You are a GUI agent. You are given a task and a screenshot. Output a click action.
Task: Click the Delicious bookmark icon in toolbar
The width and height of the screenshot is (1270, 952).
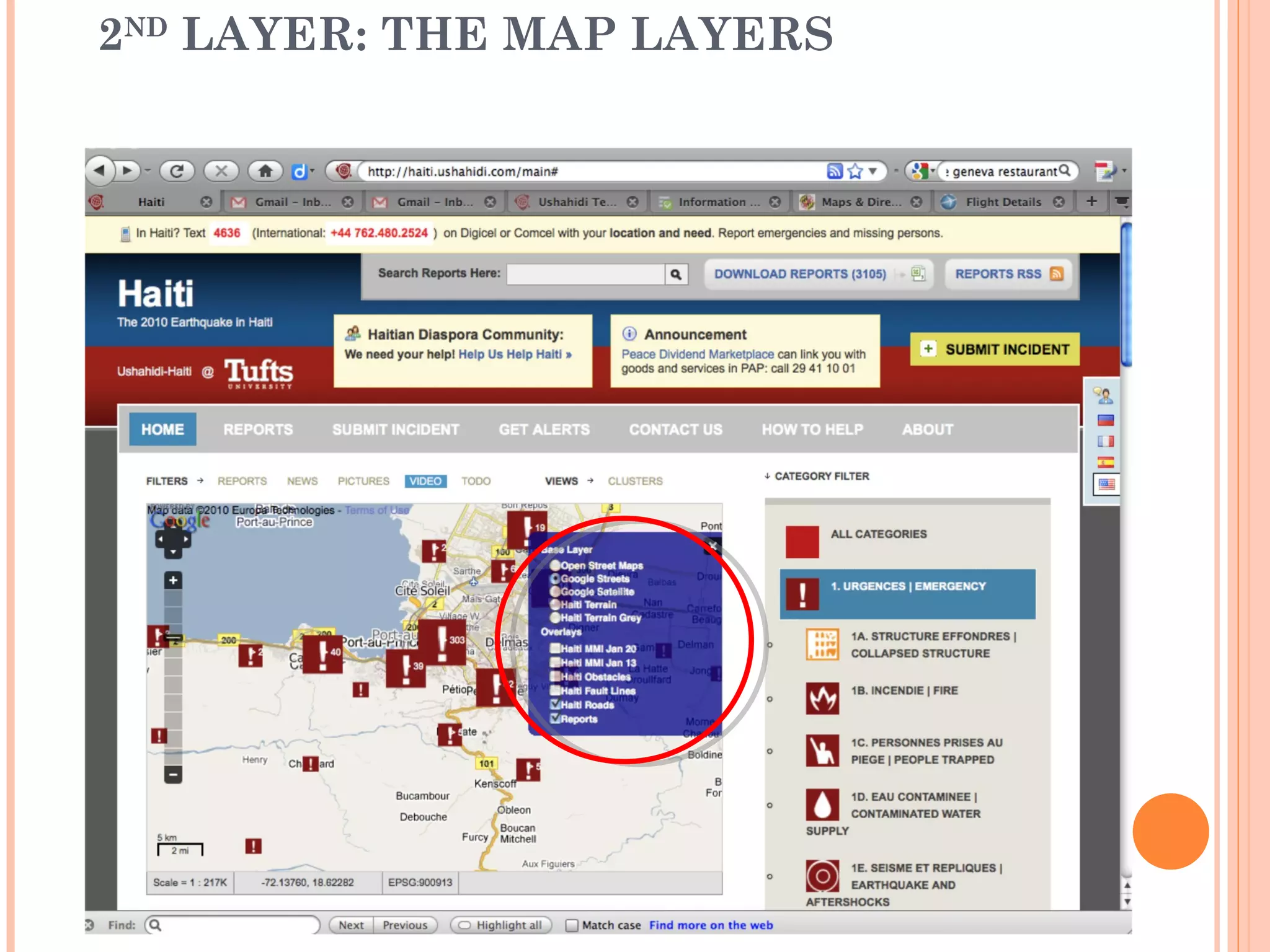pos(299,171)
